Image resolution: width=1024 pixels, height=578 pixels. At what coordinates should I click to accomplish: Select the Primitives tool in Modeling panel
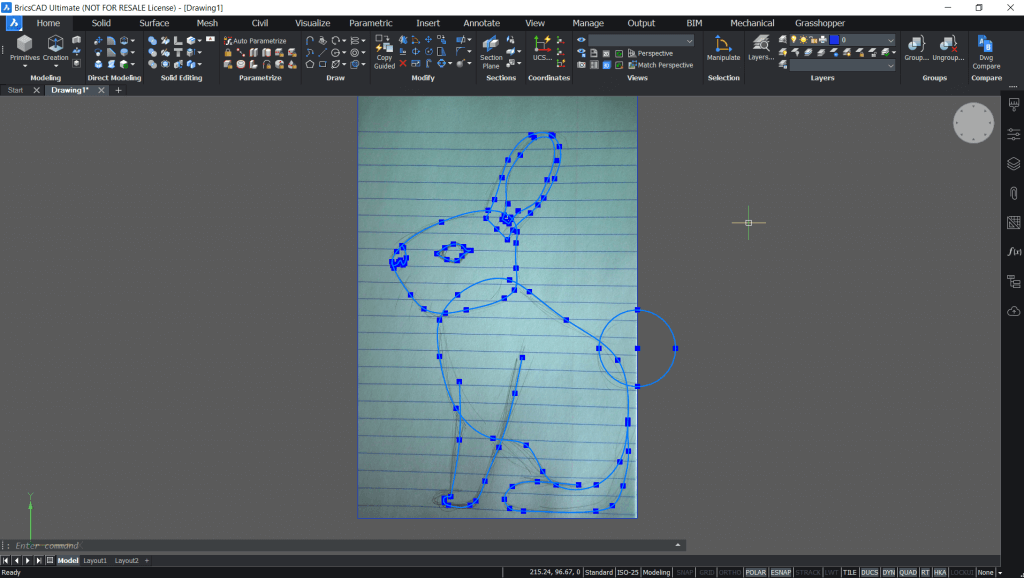(23, 48)
